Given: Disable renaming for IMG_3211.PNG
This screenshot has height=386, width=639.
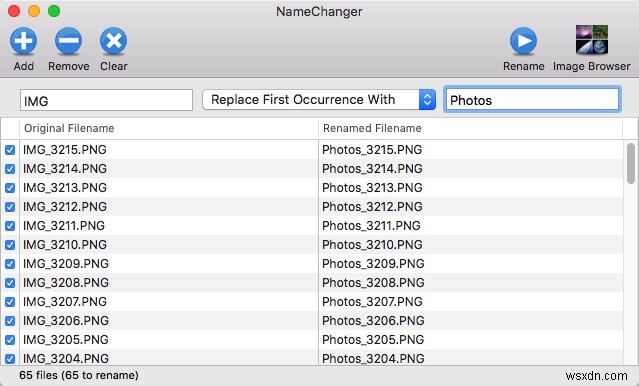Looking at the screenshot, I should click(10, 226).
